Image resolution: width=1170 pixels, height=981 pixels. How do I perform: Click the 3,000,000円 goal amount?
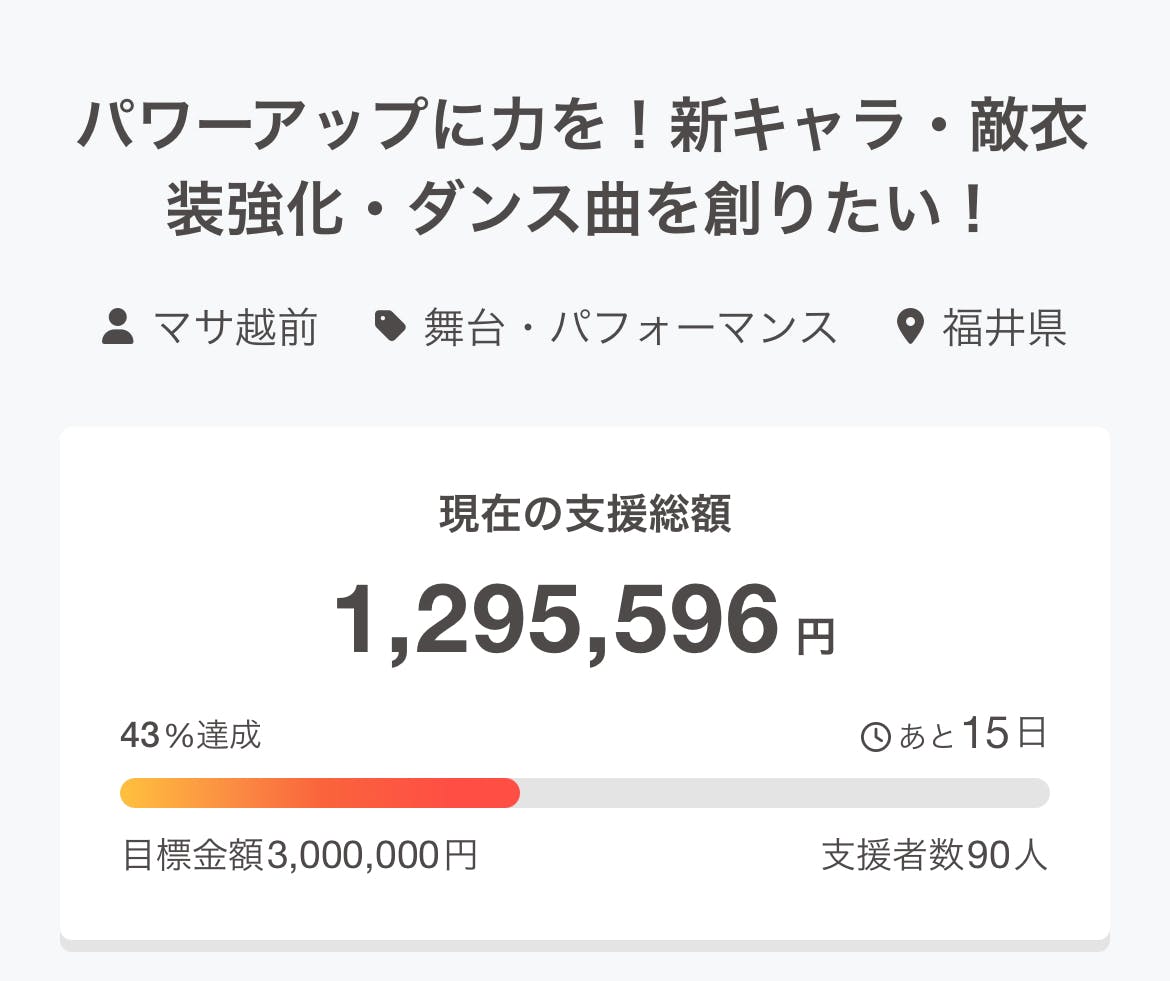coord(372,856)
